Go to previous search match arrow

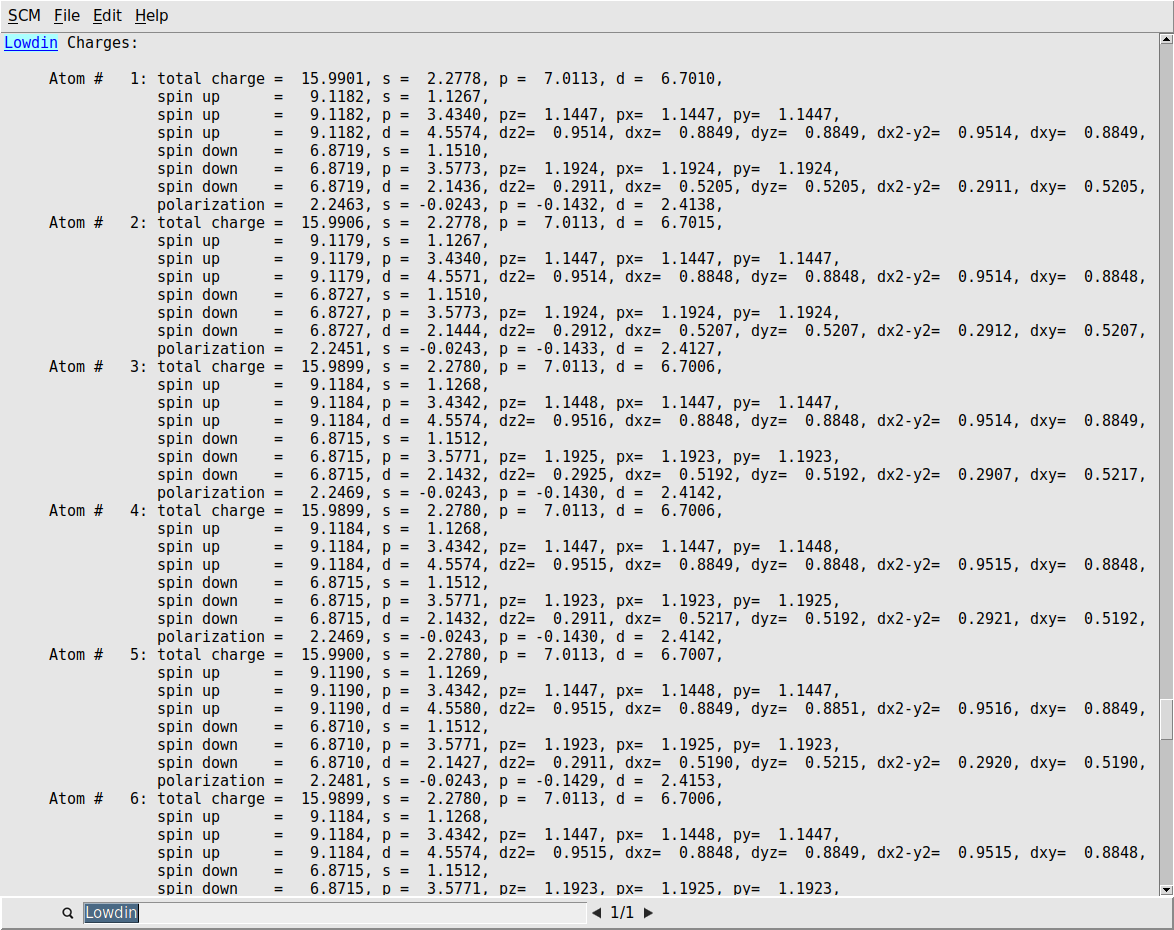[x=596, y=913]
